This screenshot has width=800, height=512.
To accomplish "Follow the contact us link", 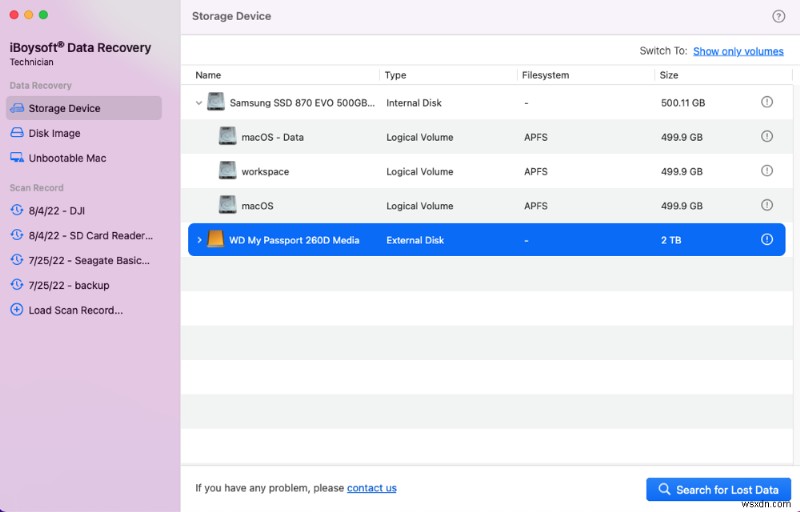I will [x=371, y=488].
